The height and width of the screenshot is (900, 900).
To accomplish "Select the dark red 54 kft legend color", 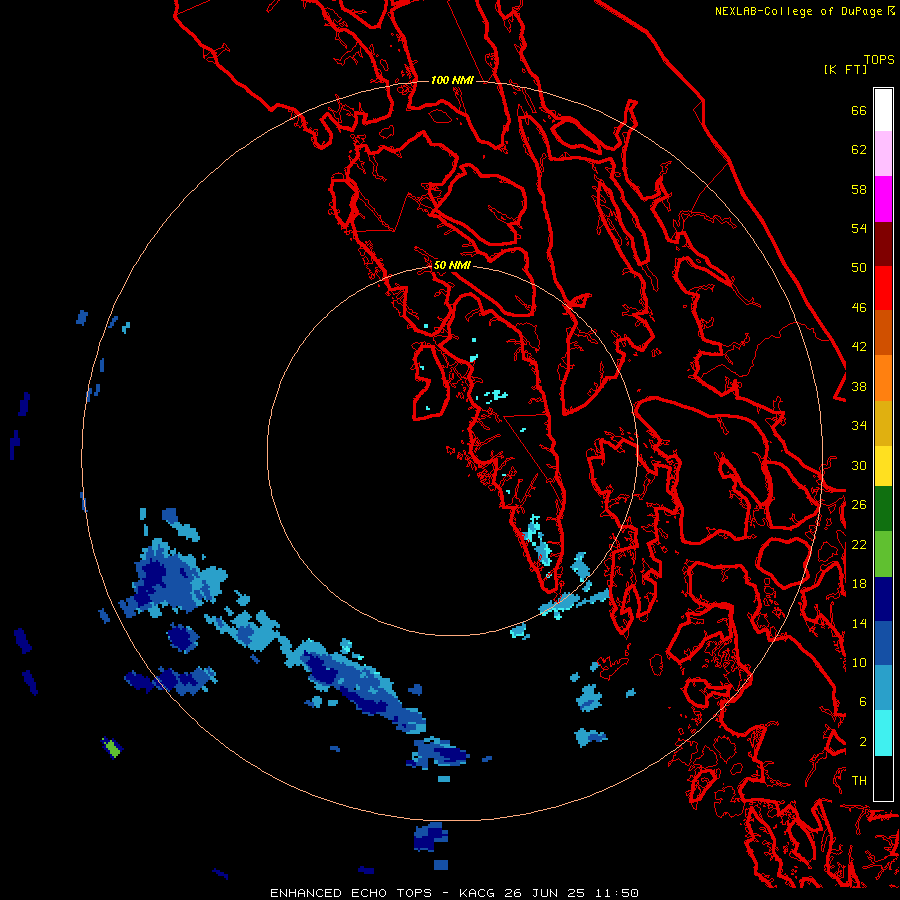I will click(x=883, y=243).
